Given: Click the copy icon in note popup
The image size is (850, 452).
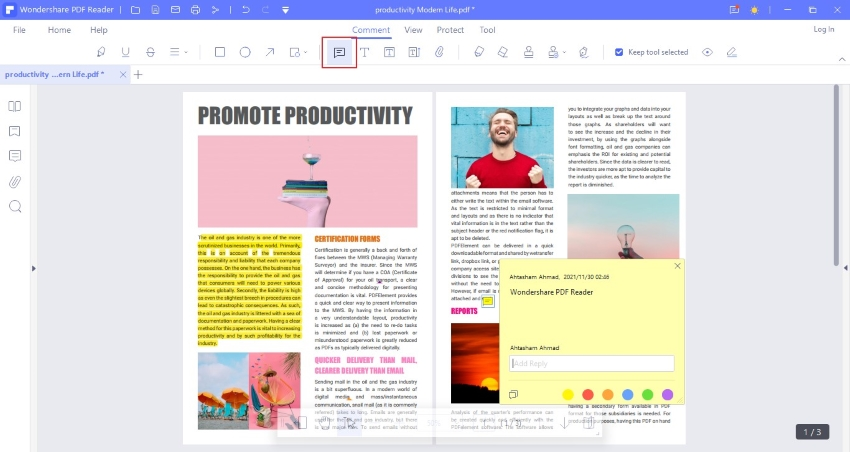Looking at the screenshot, I should coord(513,395).
